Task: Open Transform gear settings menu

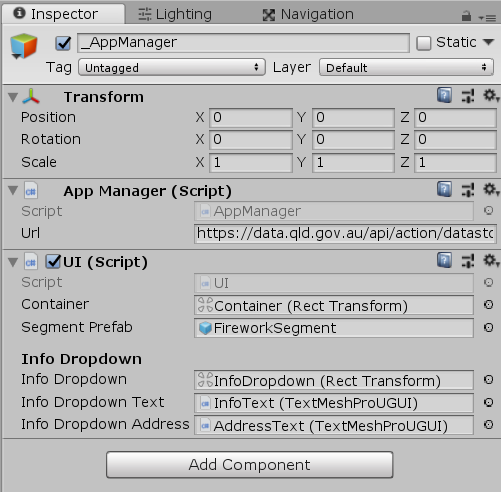Action: tap(491, 96)
